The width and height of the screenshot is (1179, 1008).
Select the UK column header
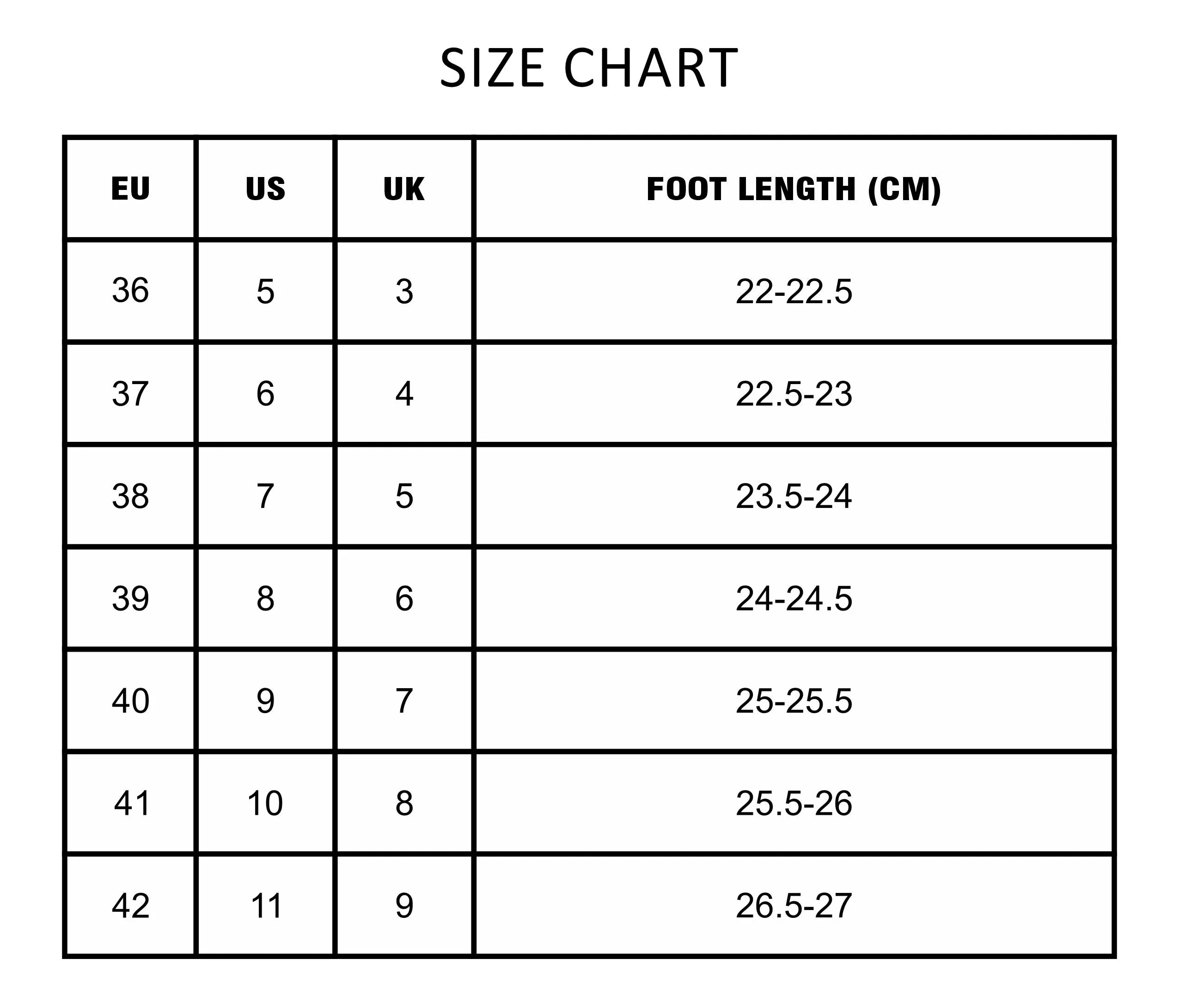click(404, 189)
